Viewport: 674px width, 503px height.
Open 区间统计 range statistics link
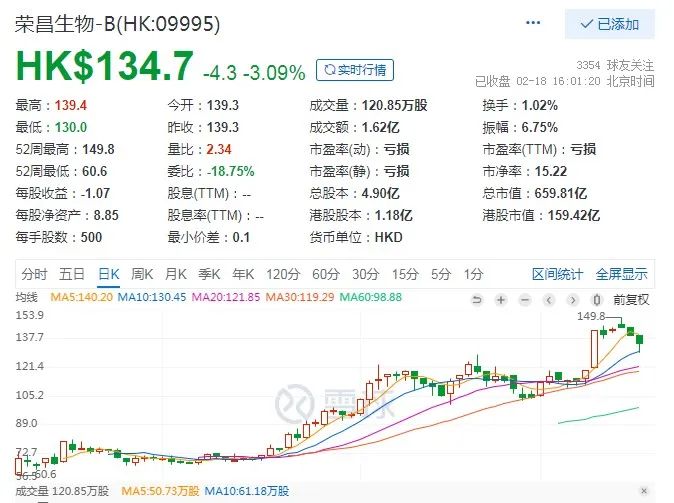(x=558, y=274)
